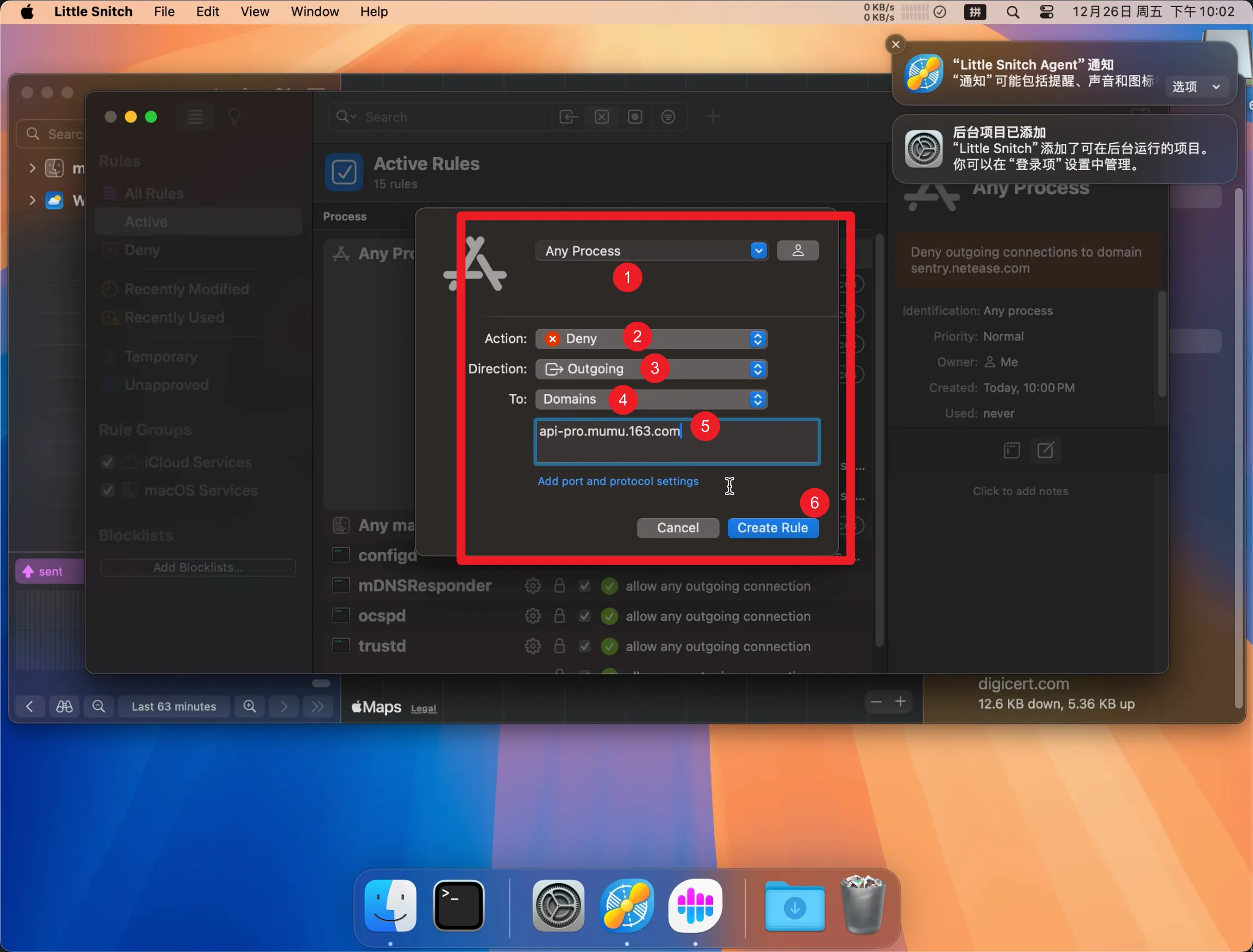Open the Help menu
The height and width of the screenshot is (952, 1253).
pyautogui.click(x=374, y=11)
